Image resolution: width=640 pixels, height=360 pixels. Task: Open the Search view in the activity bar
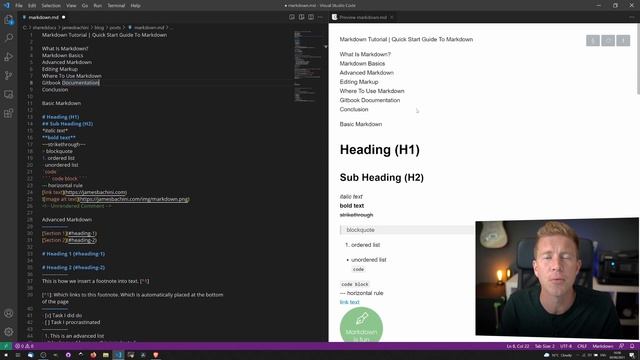coord(9,38)
